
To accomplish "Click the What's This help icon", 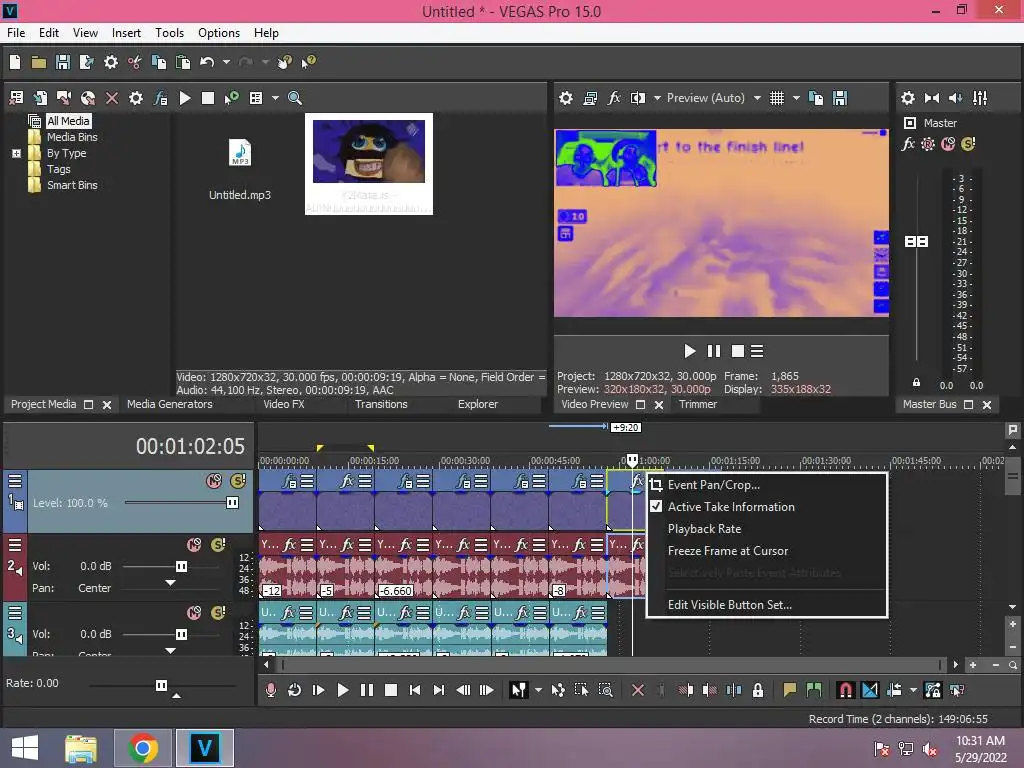I will pos(308,62).
